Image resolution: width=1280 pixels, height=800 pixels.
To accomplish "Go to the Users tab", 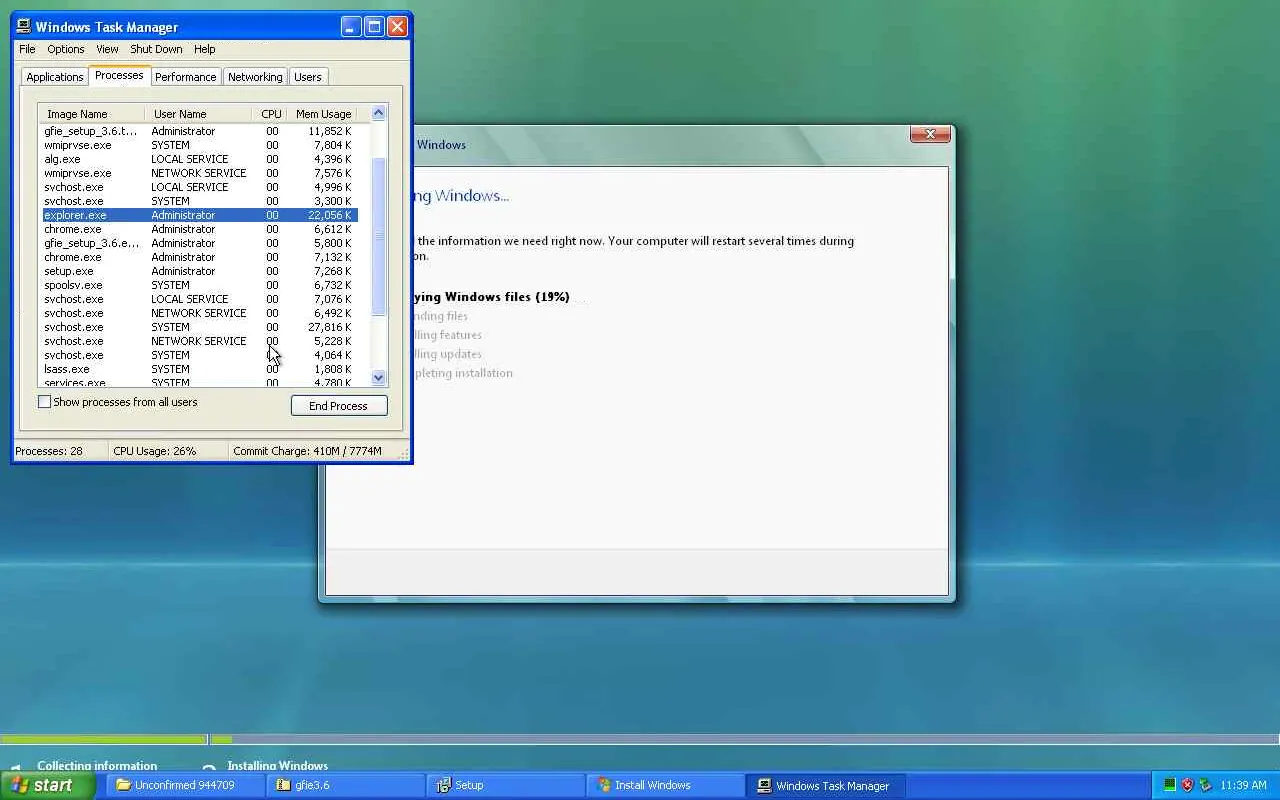I will click(x=308, y=77).
